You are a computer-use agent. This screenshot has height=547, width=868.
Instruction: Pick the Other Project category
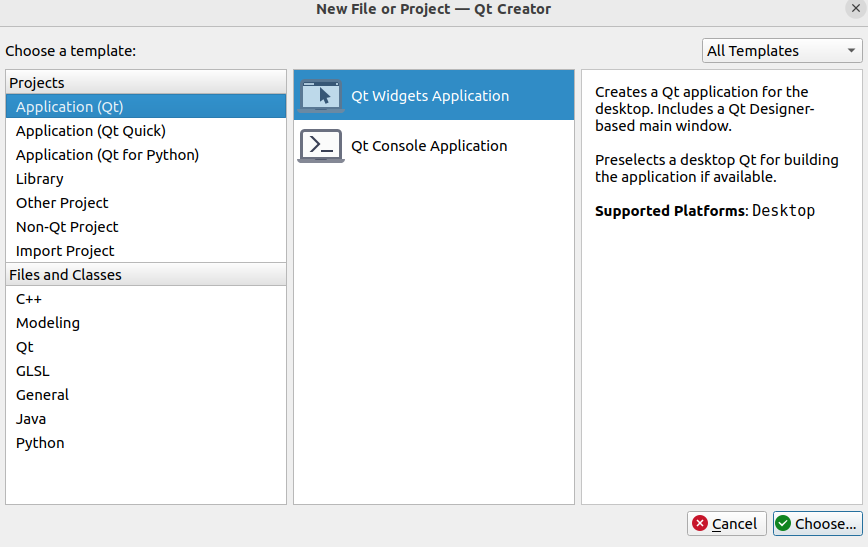62,203
